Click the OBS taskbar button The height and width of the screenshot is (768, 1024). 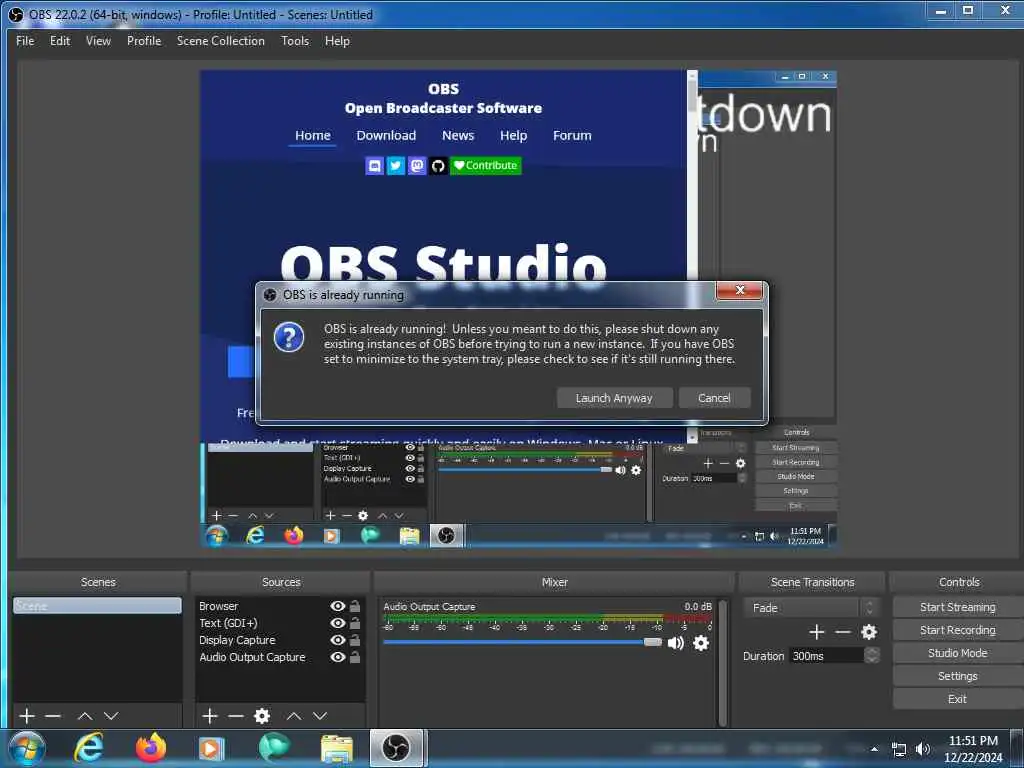pyautogui.click(x=396, y=748)
